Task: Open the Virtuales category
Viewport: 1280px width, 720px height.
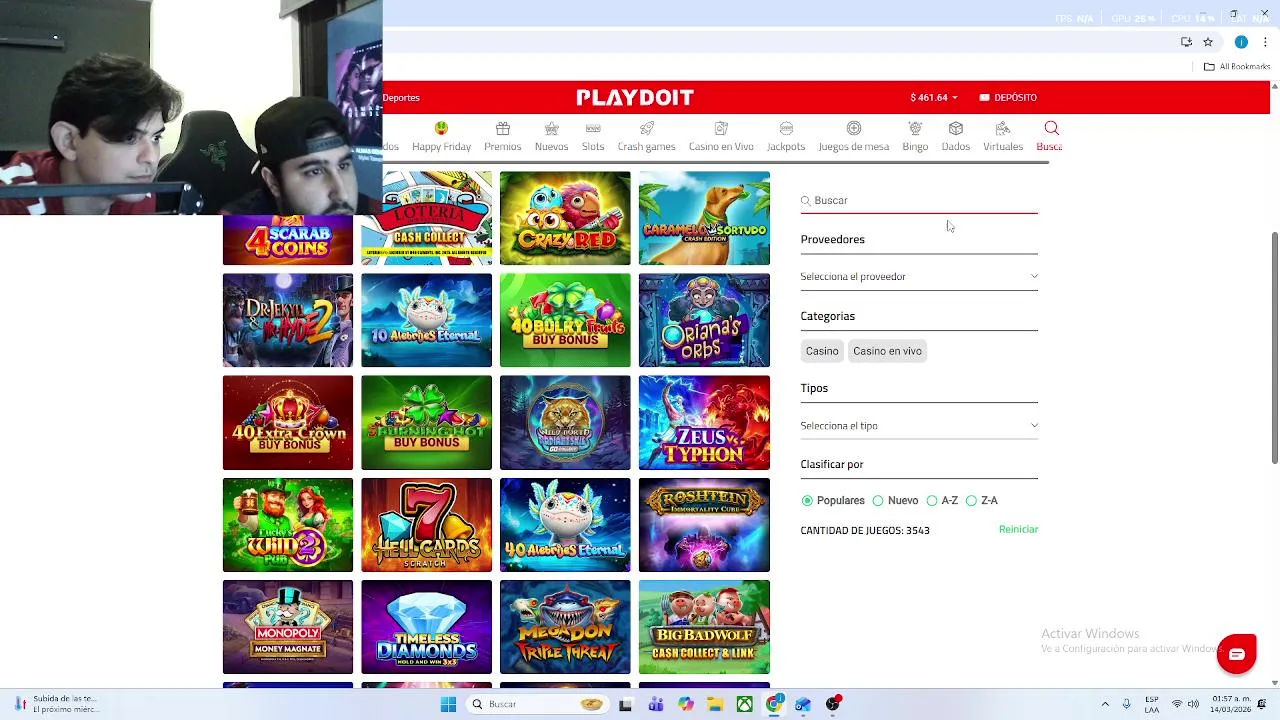Action: point(1003,137)
